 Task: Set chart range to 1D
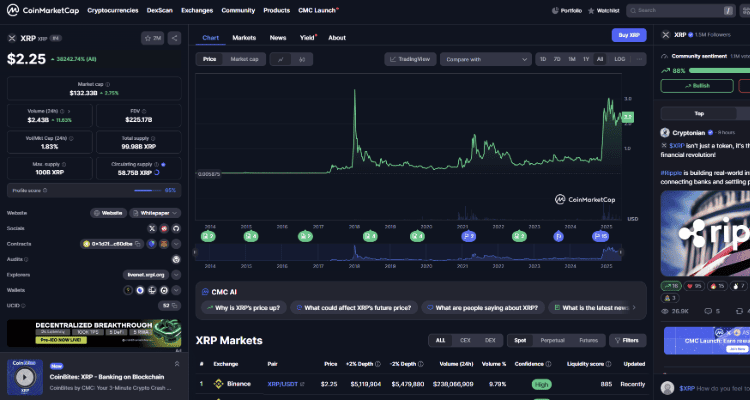click(x=543, y=59)
